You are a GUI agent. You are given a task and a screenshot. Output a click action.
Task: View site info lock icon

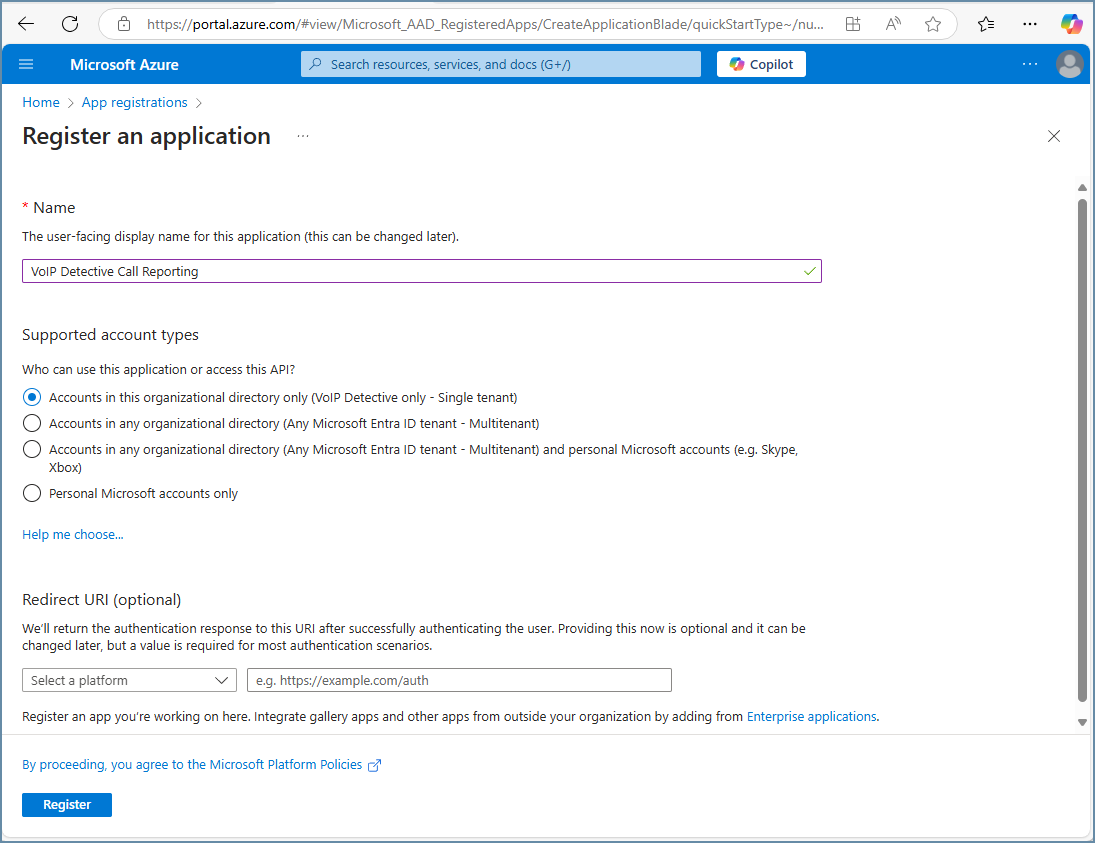[x=124, y=24]
